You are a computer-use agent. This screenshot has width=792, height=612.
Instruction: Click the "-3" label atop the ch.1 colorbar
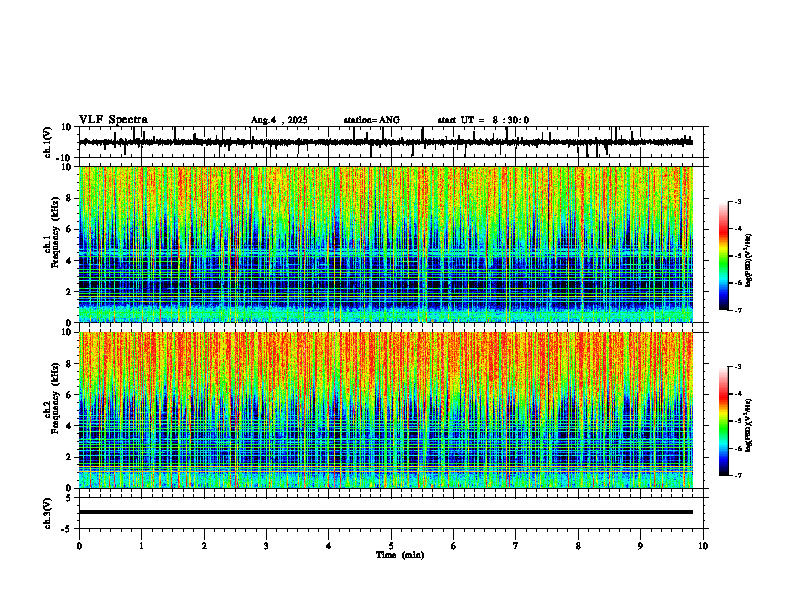[738, 201]
